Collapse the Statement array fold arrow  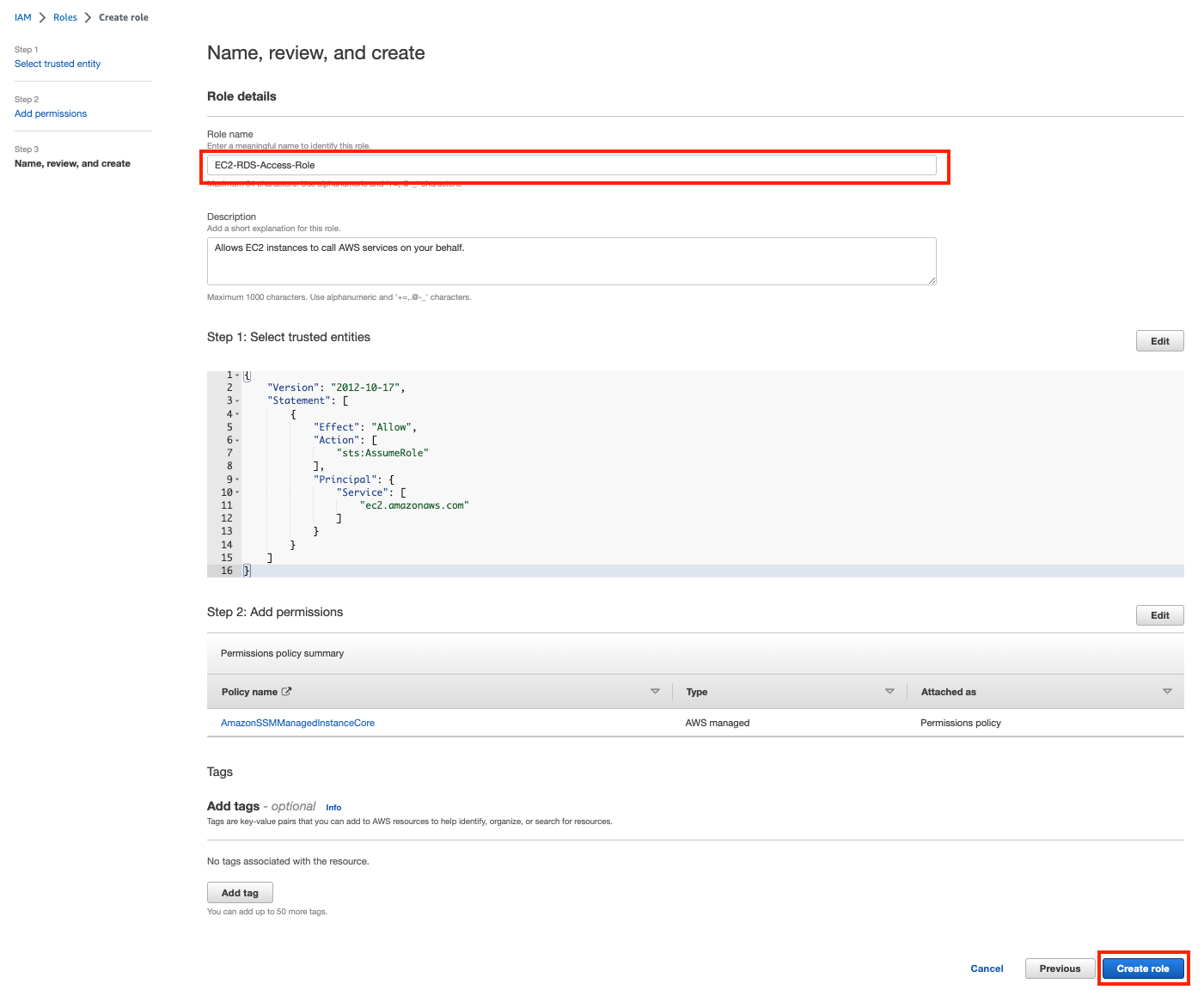pyautogui.click(x=237, y=401)
